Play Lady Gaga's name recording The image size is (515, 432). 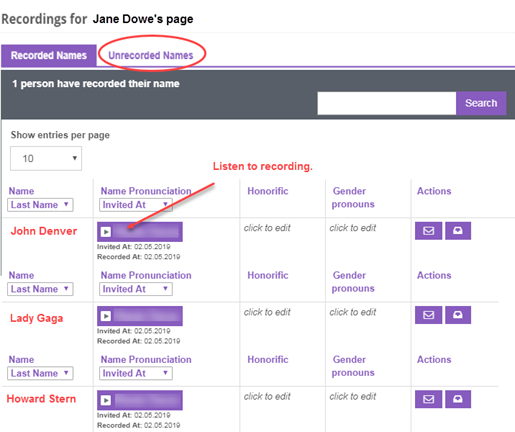point(106,316)
